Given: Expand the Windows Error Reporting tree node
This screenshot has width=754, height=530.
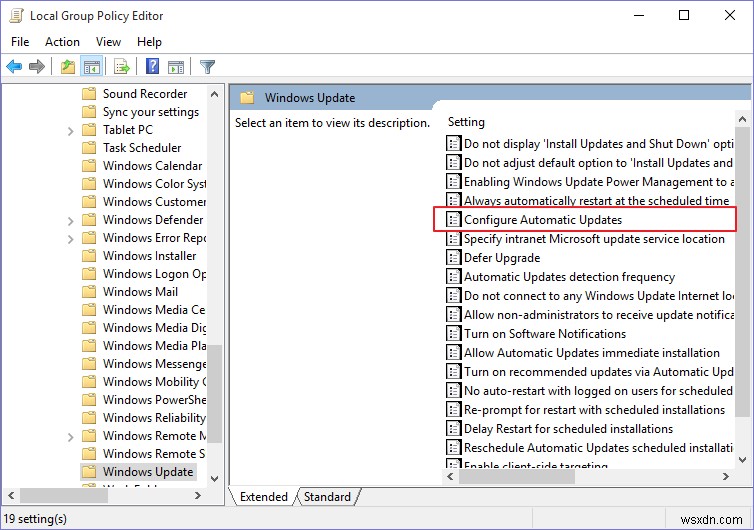Looking at the screenshot, I should click(71, 239).
